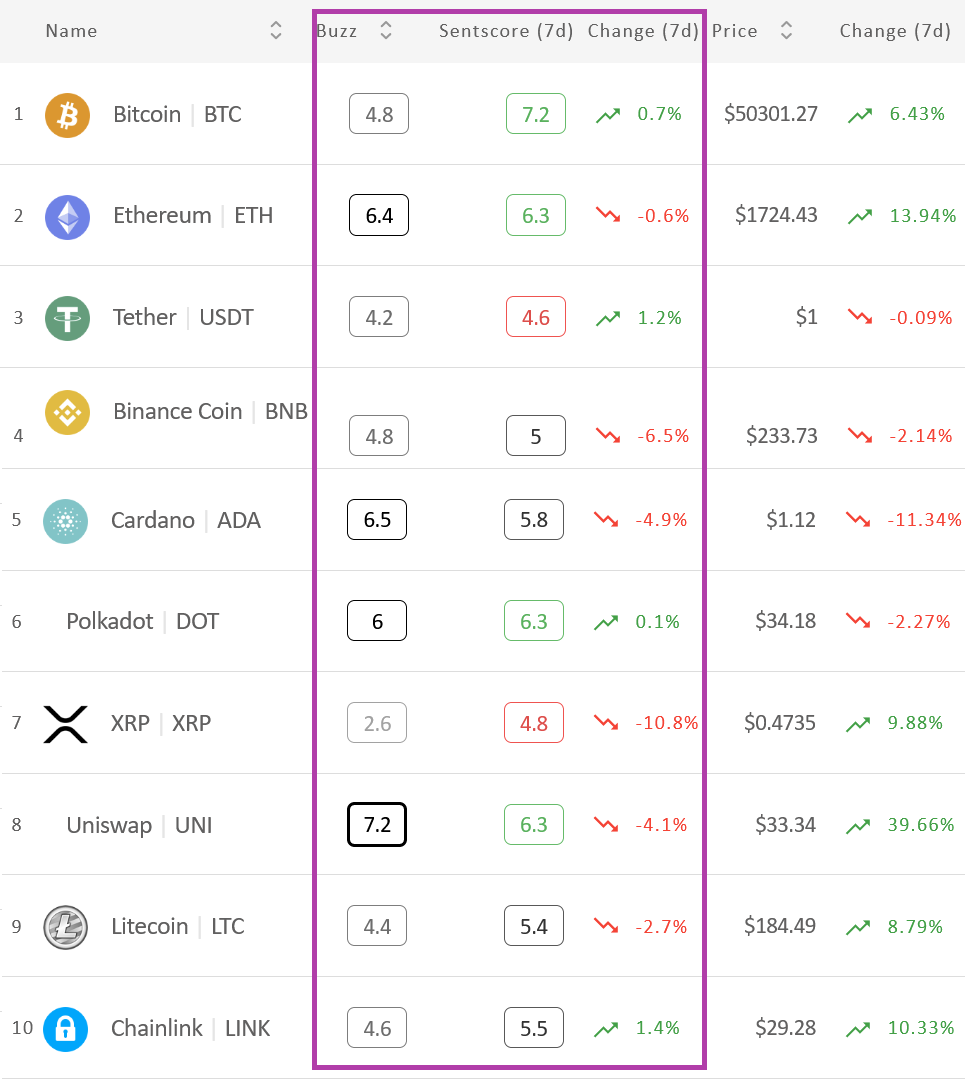
Task: Click the Bitcoin orange logo icon
Action: pos(68,115)
